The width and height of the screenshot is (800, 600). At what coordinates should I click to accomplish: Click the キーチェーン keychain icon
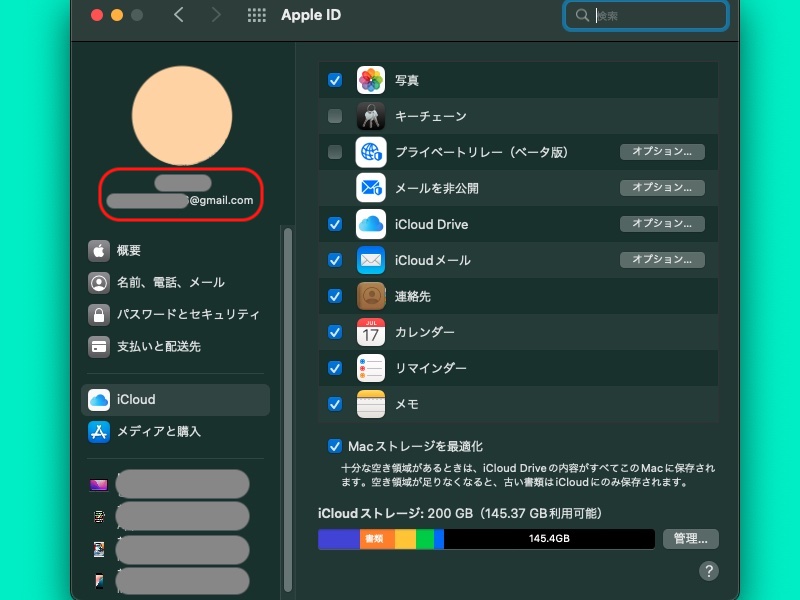[370, 116]
